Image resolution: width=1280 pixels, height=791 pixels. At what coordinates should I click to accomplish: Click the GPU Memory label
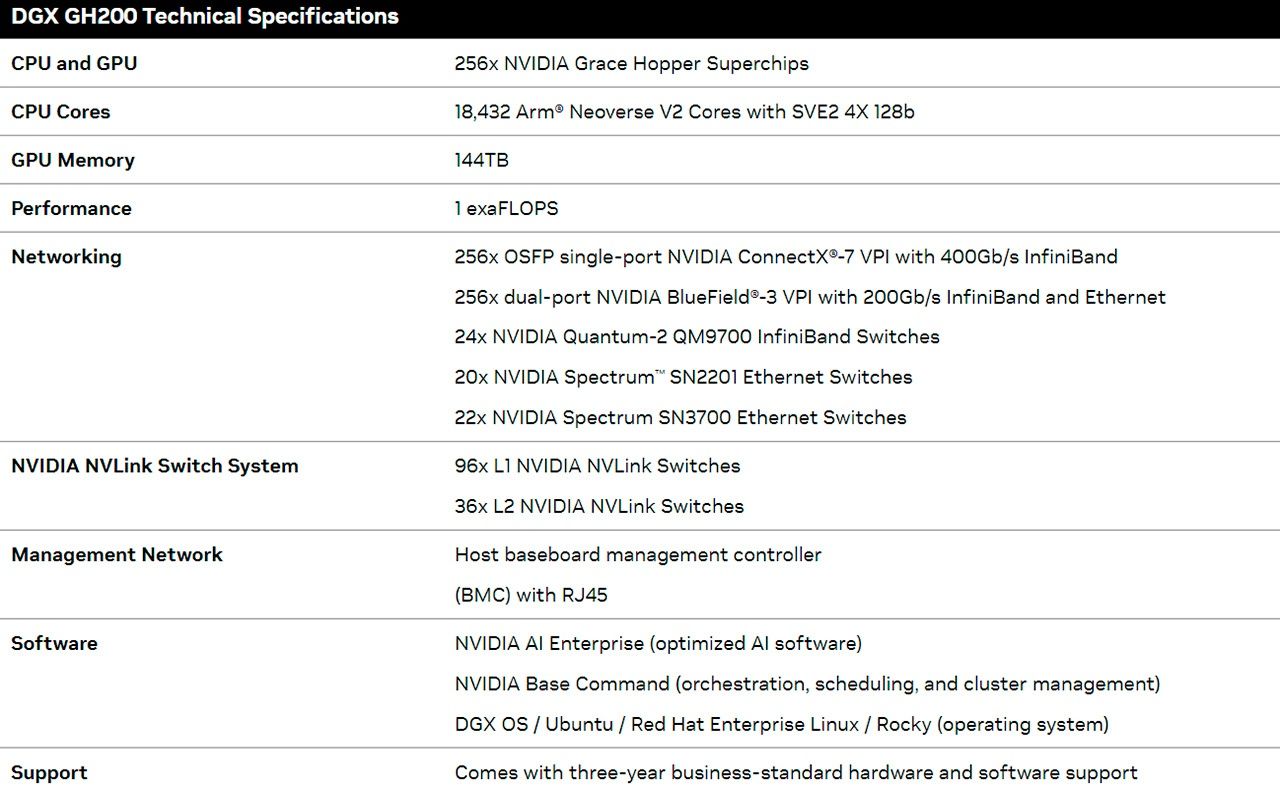(x=73, y=160)
